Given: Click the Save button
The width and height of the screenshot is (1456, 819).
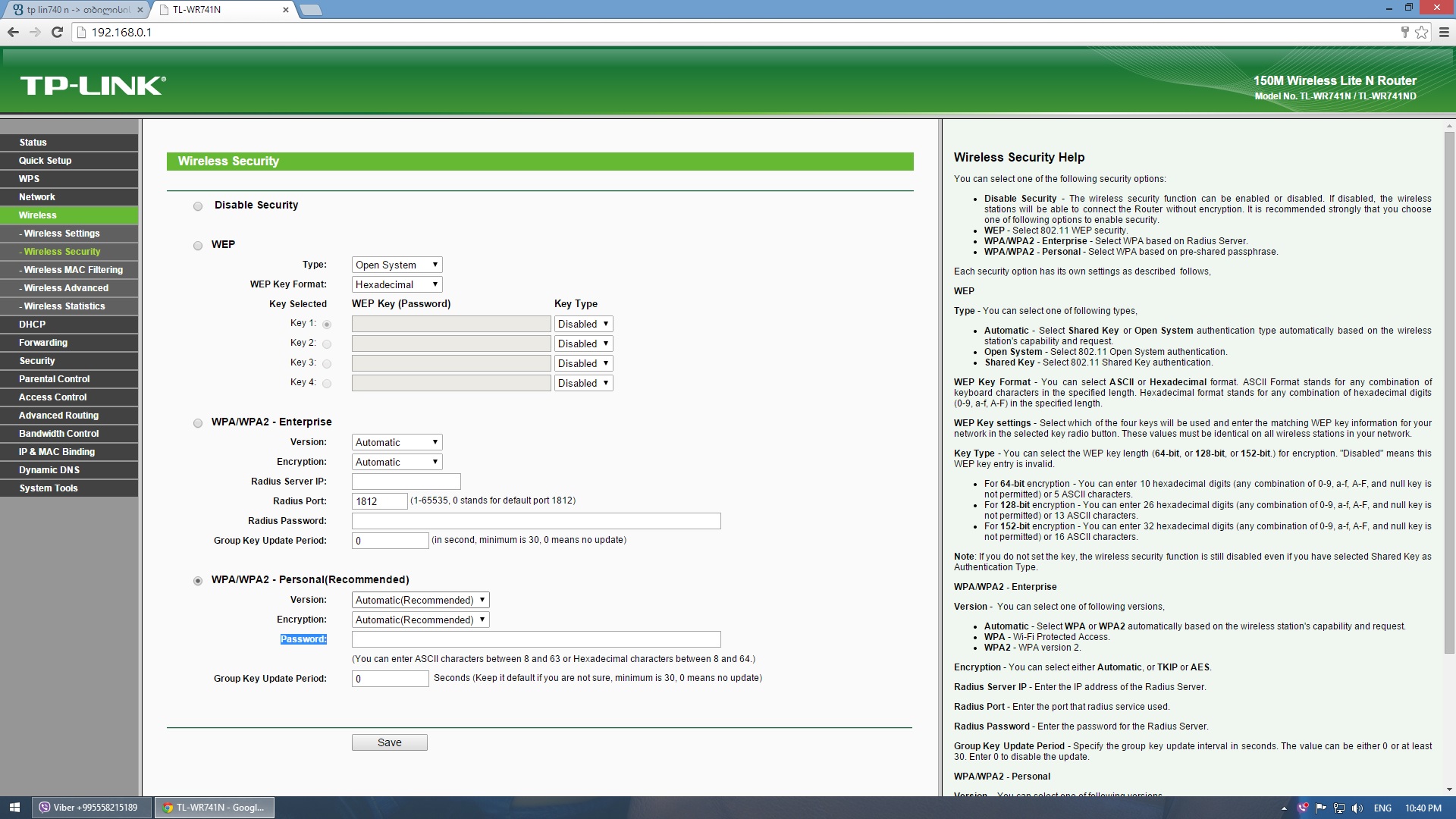Looking at the screenshot, I should (x=389, y=742).
